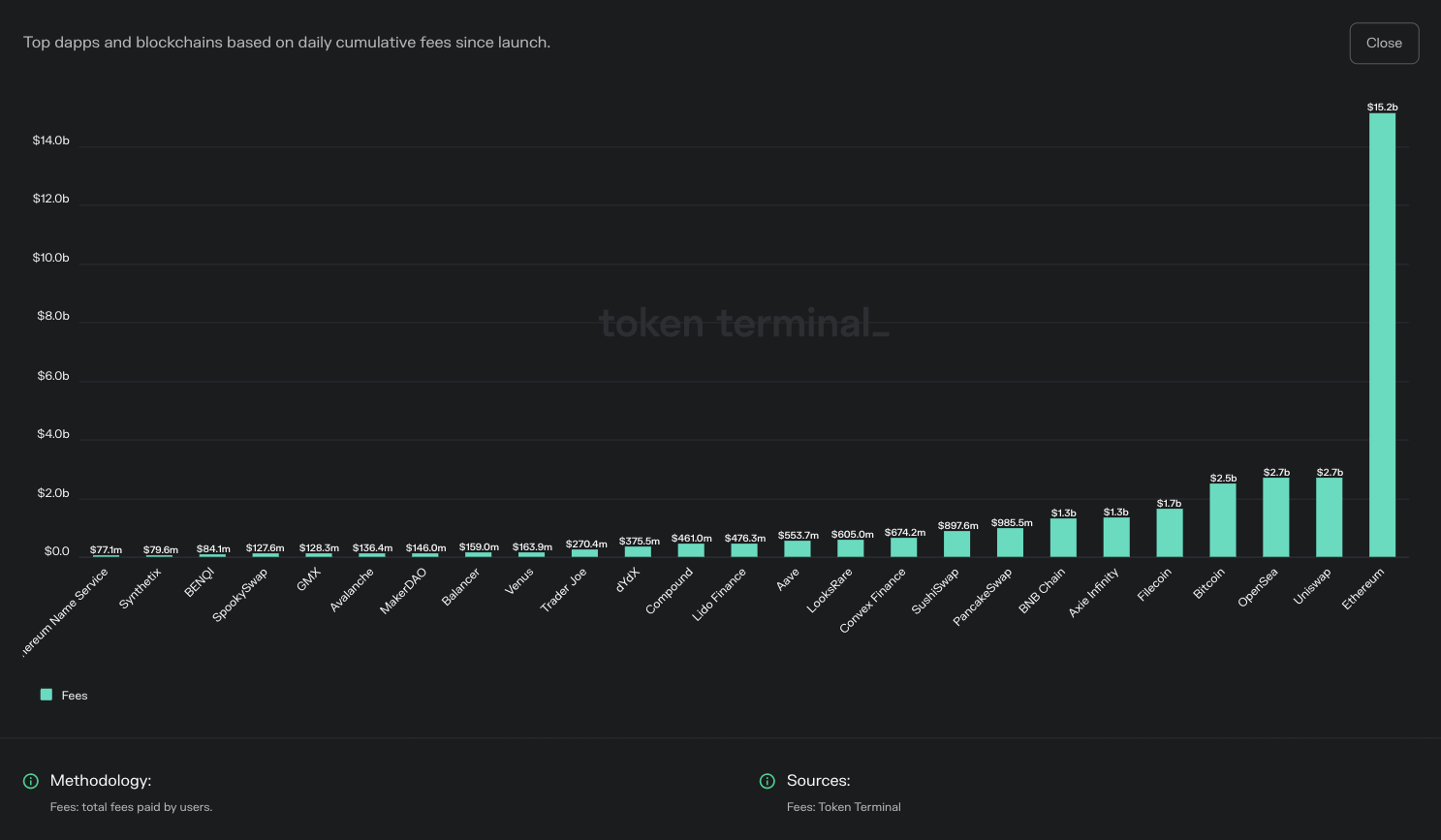Click the $14.0b y-axis label
This screenshot has width=1441, height=840.
pyautogui.click(x=50, y=140)
